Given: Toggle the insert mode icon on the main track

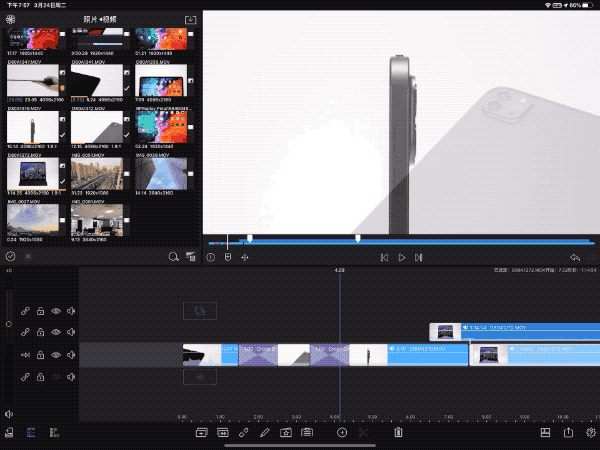Looking at the screenshot, I should pos(25,355).
